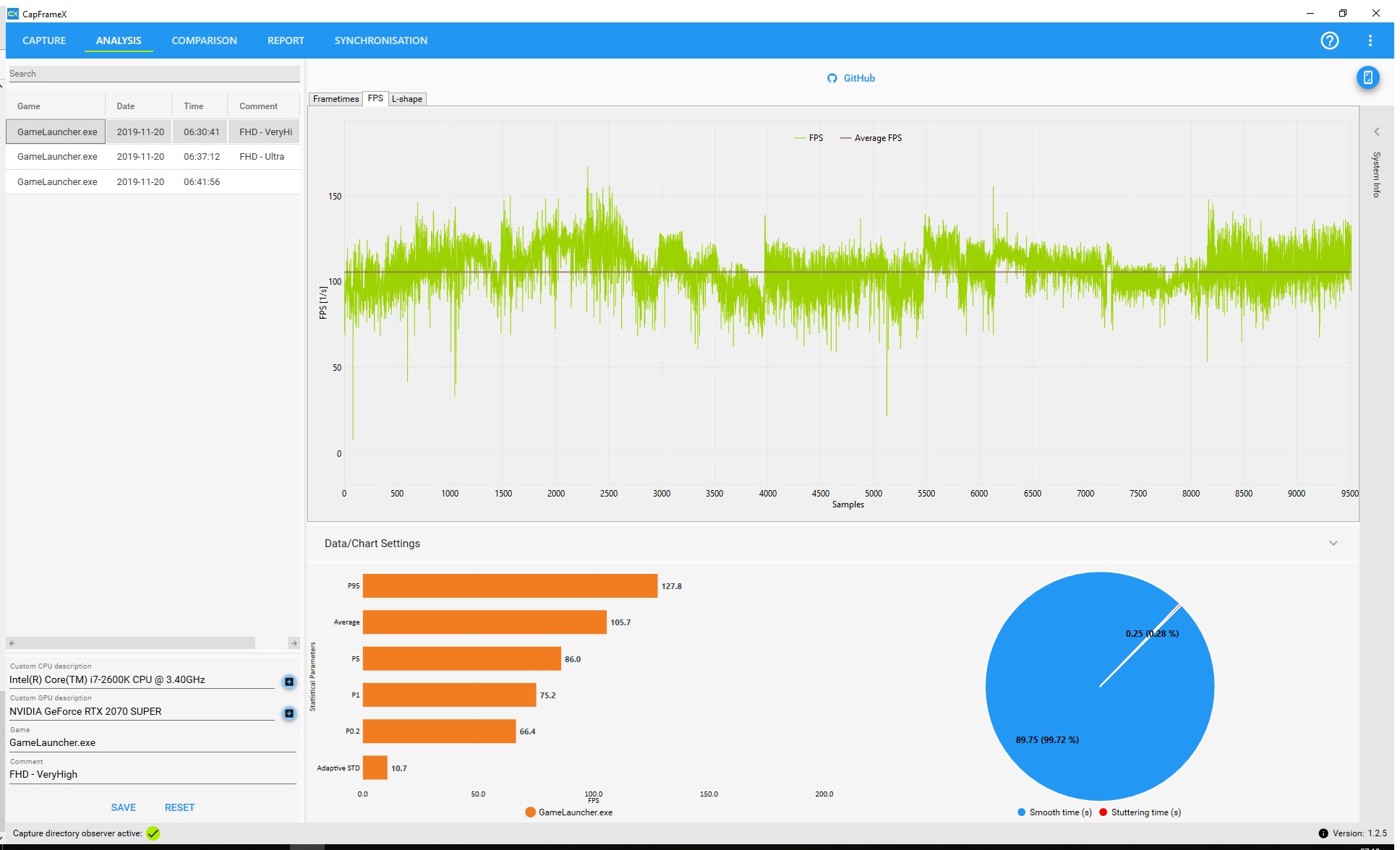Click the plus icon beside CPU description
The width and height of the screenshot is (1400, 850).
[289, 682]
